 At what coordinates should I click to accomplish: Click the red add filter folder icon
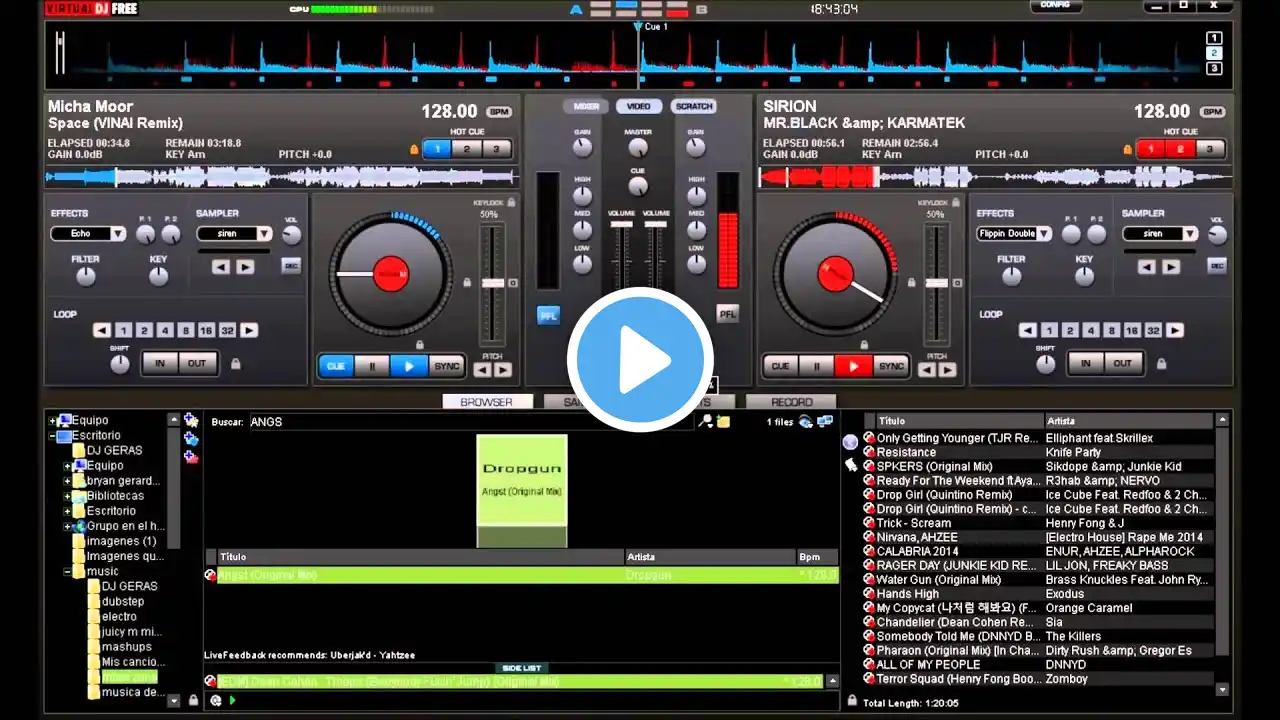tap(191, 457)
